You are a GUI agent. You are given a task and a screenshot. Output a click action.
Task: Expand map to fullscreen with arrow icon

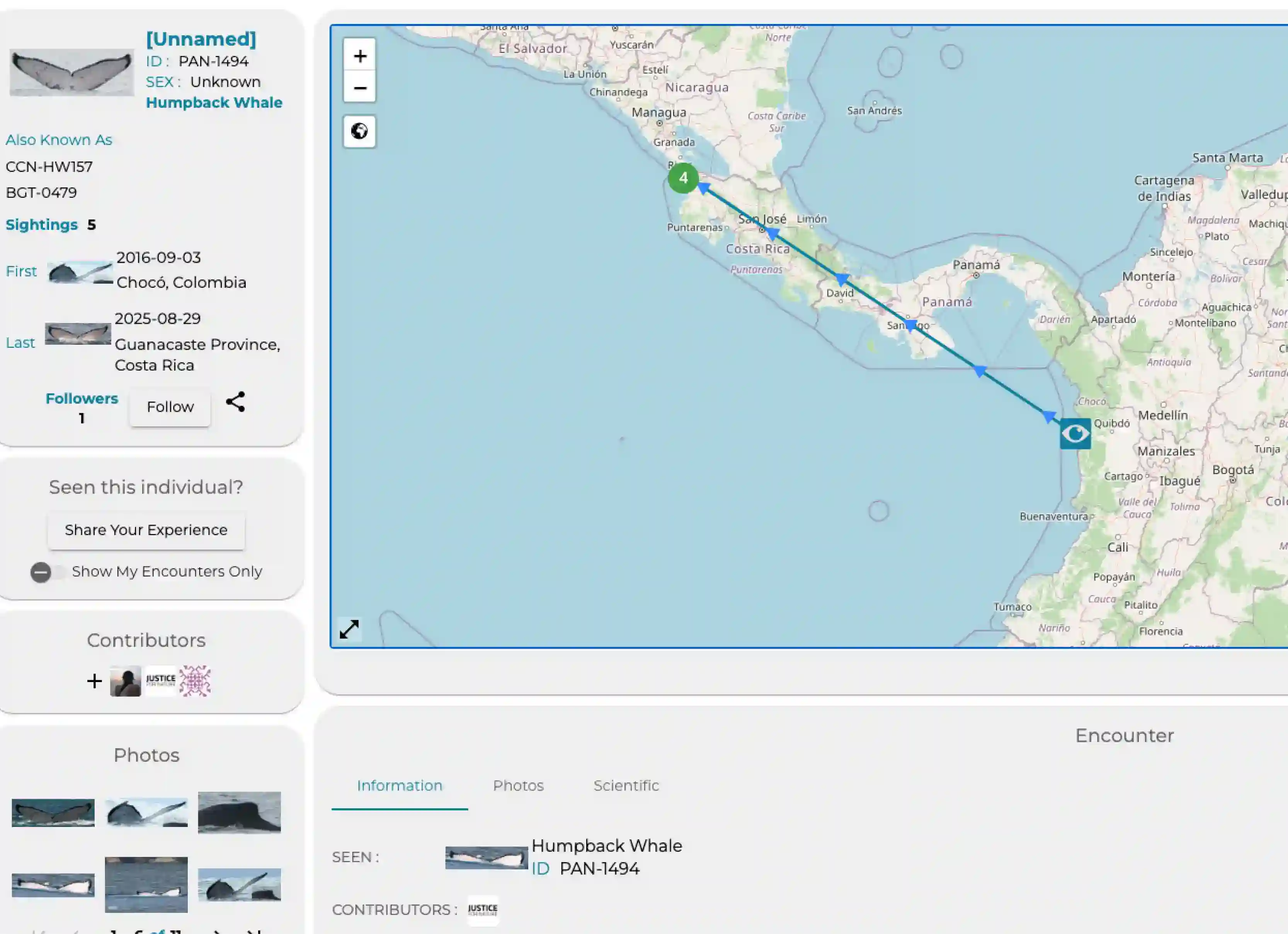(x=349, y=629)
